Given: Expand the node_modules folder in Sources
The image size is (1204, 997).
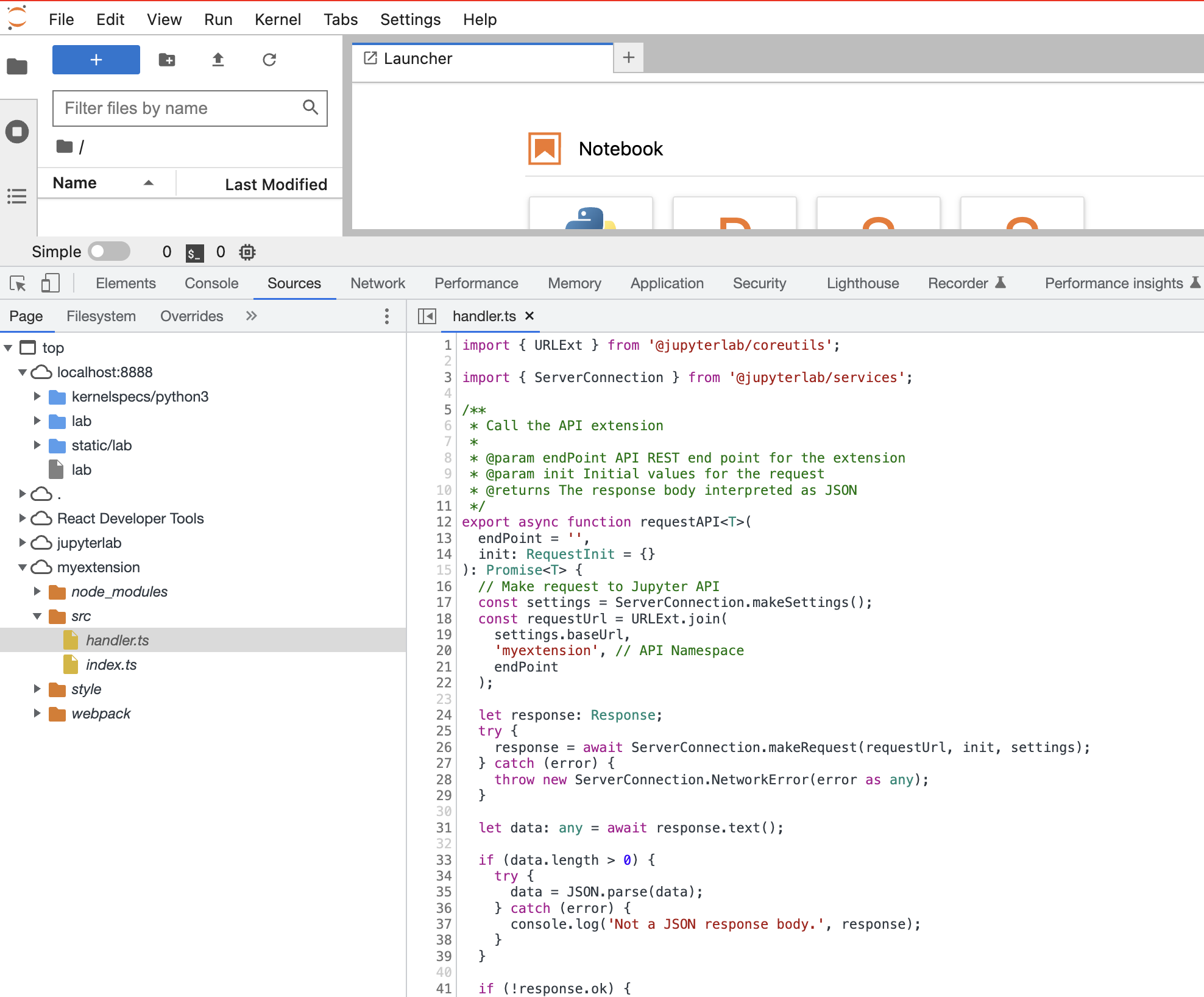Looking at the screenshot, I should (37, 591).
